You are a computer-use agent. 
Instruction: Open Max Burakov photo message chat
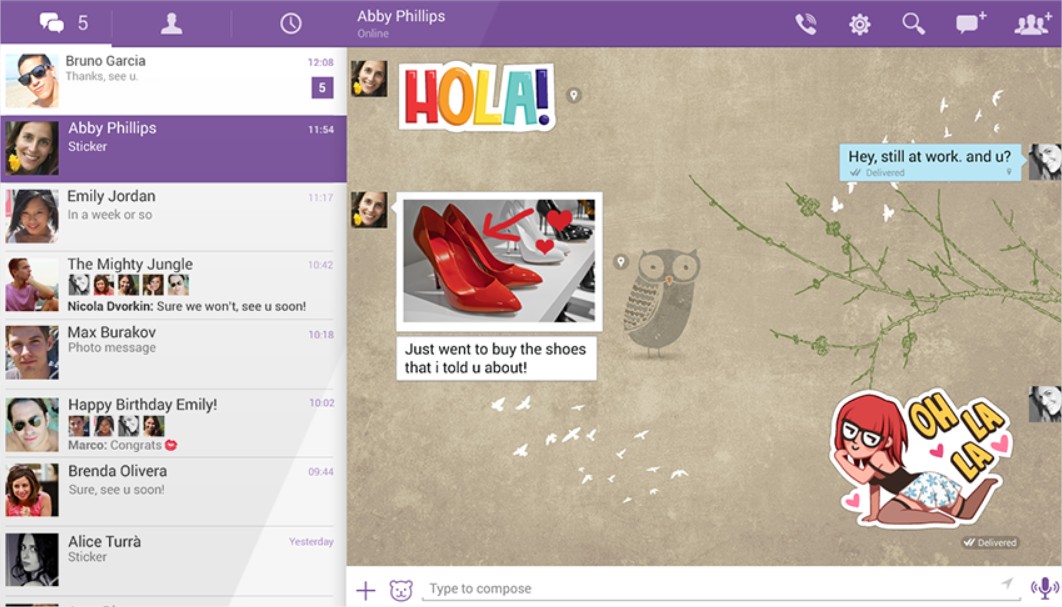(x=173, y=352)
